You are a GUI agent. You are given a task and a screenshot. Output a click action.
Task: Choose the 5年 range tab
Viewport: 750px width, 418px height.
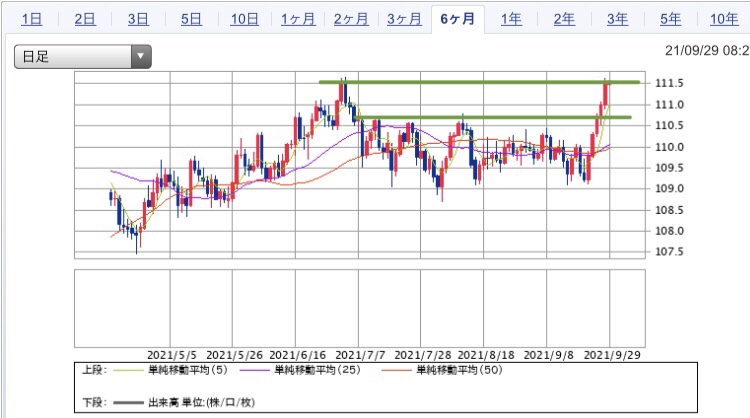coord(671,20)
